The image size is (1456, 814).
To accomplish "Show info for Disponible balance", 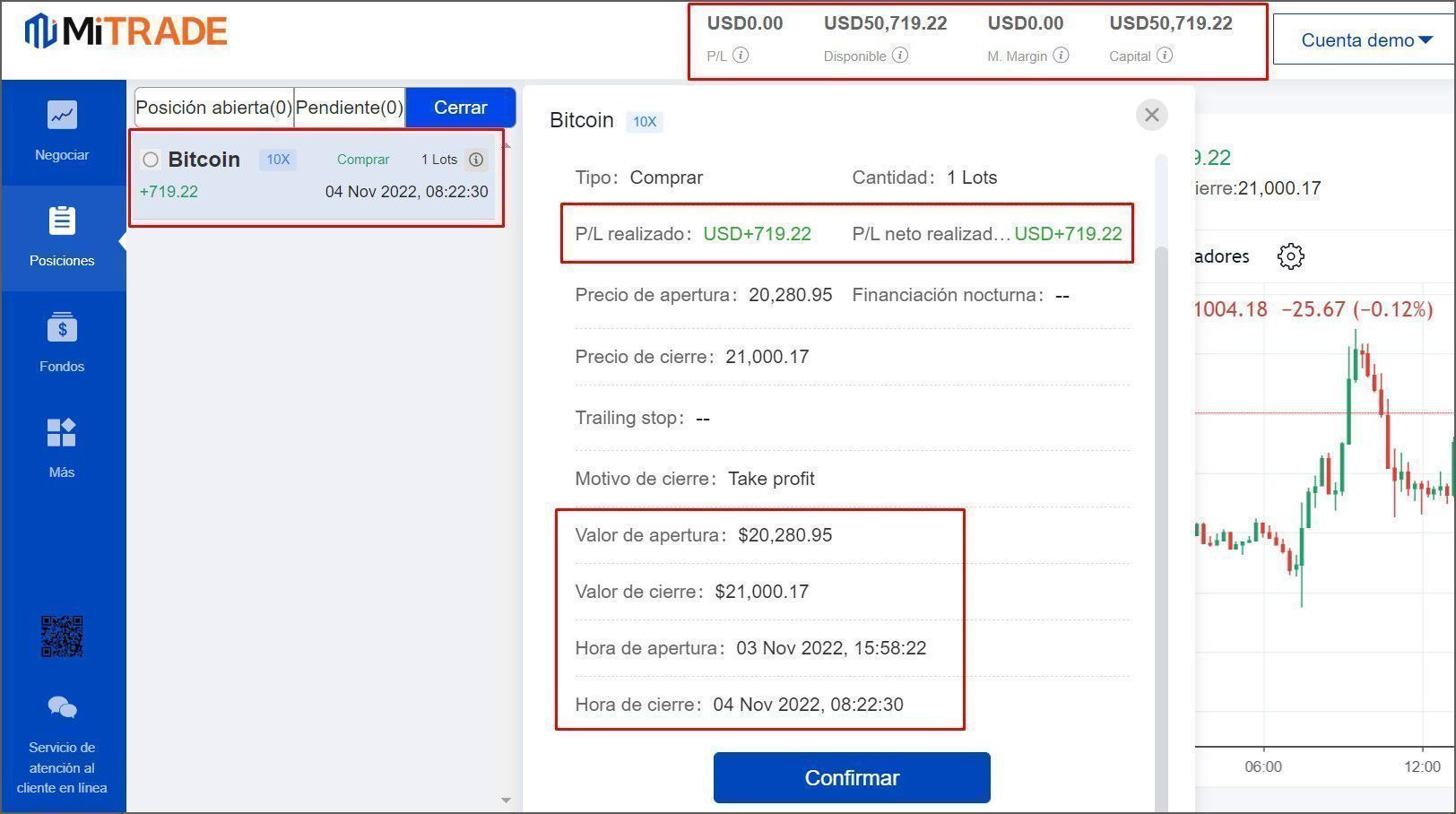I will pos(900,56).
